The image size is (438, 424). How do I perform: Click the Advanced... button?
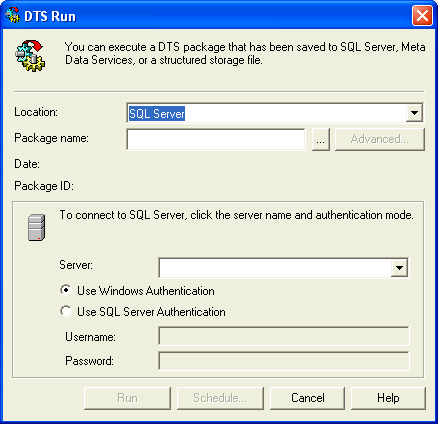(x=380, y=139)
